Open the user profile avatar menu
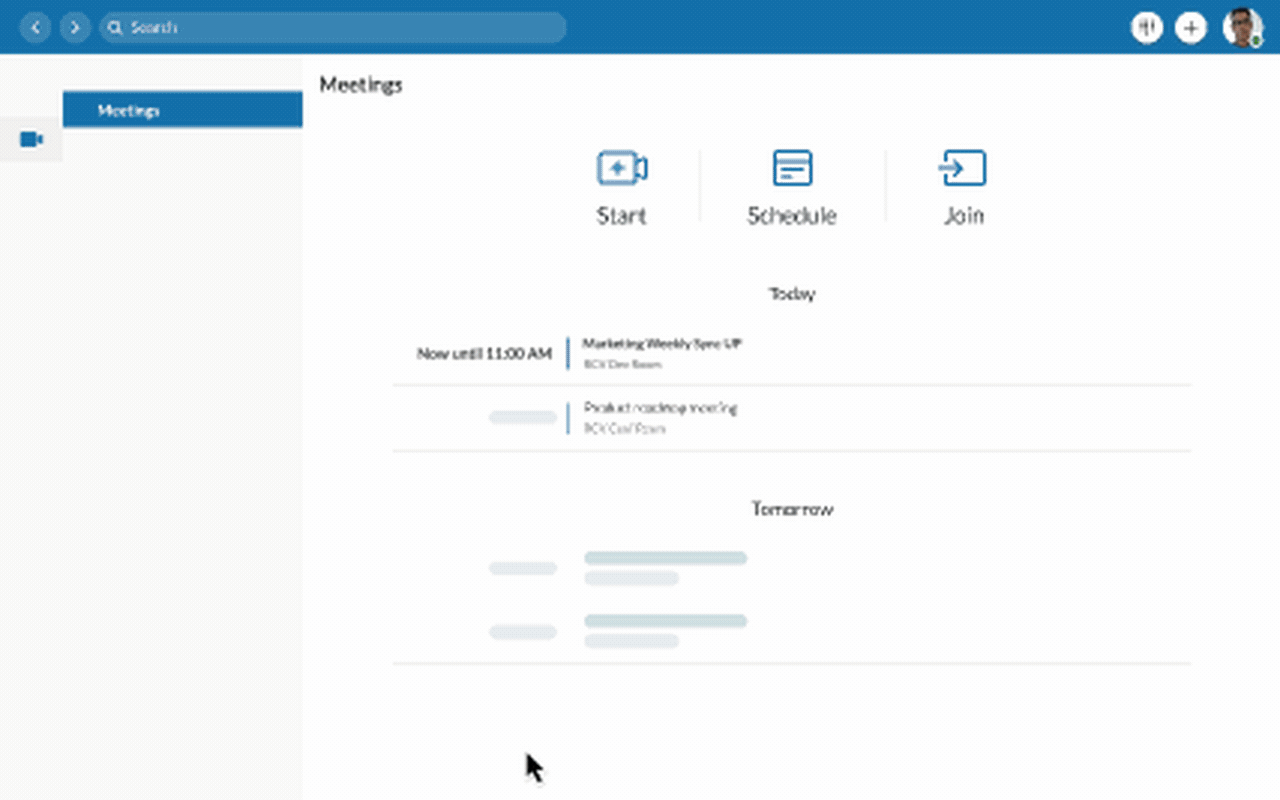This screenshot has width=1280, height=800. 1242,28
